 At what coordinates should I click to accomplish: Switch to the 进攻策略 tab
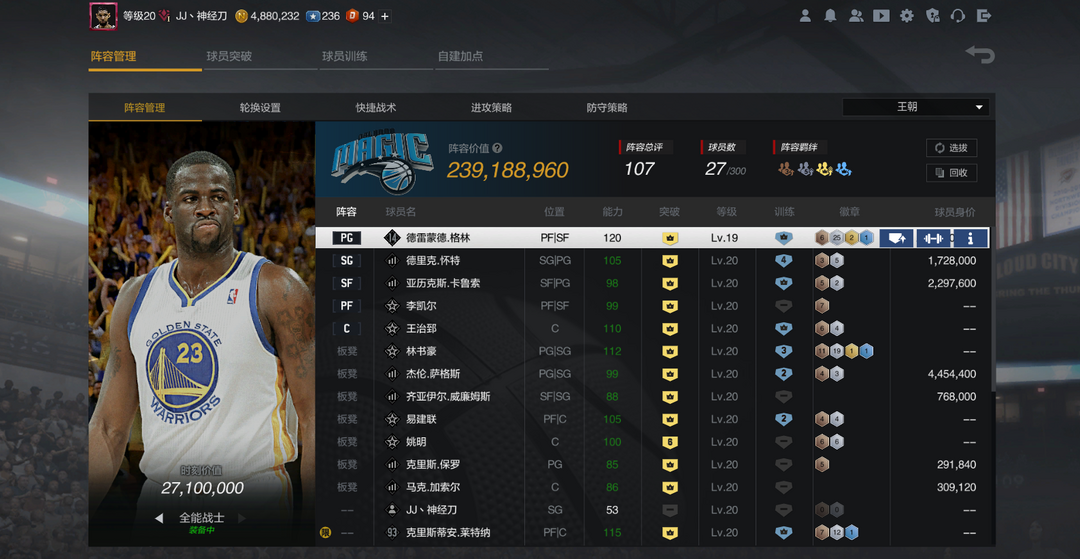pos(491,107)
